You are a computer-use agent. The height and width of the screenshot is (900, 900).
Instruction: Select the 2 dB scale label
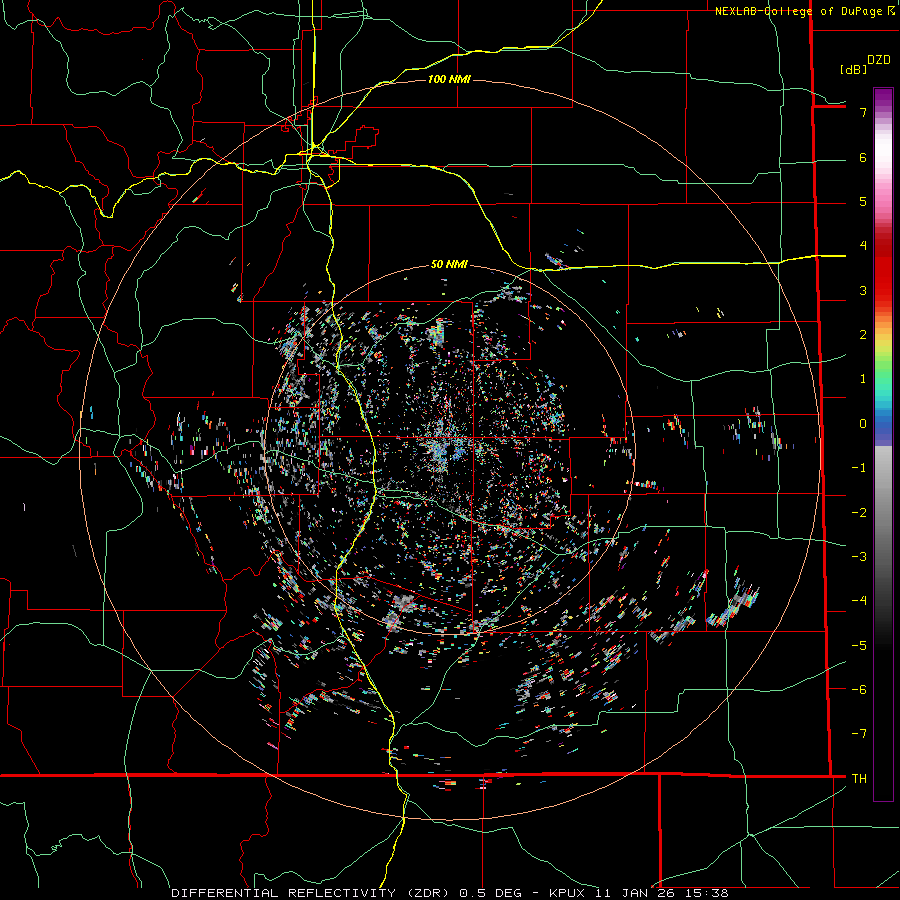coord(863,335)
